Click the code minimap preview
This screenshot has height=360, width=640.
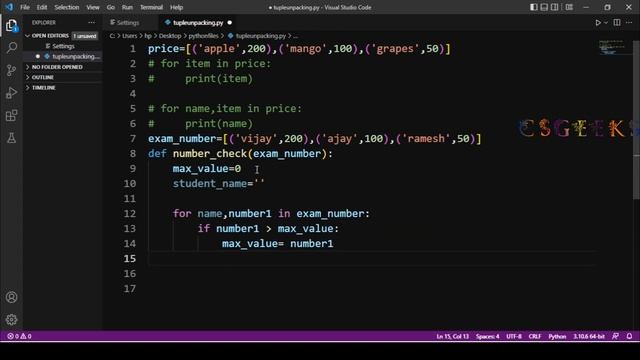612,47
